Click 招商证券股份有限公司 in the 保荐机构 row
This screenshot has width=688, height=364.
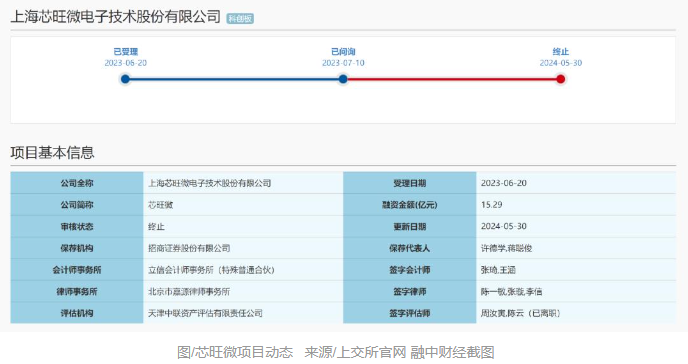pyautogui.click(x=189, y=248)
